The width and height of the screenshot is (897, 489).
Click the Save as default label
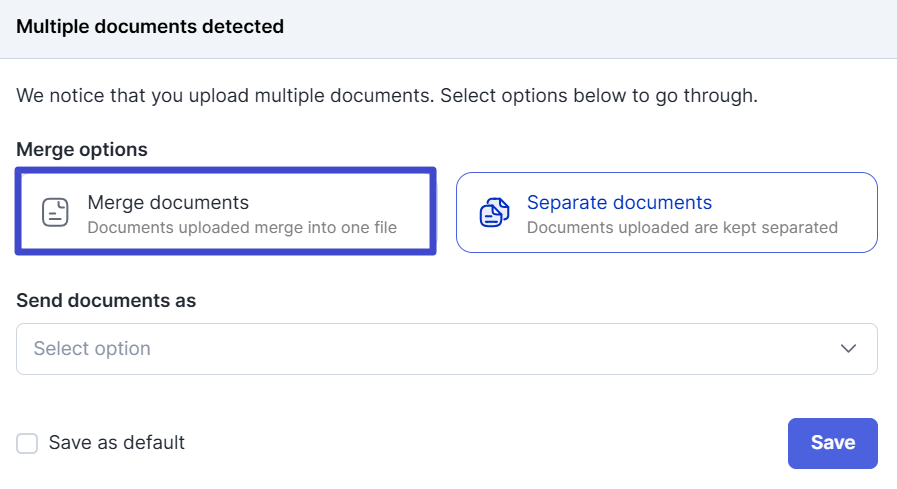tap(117, 443)
